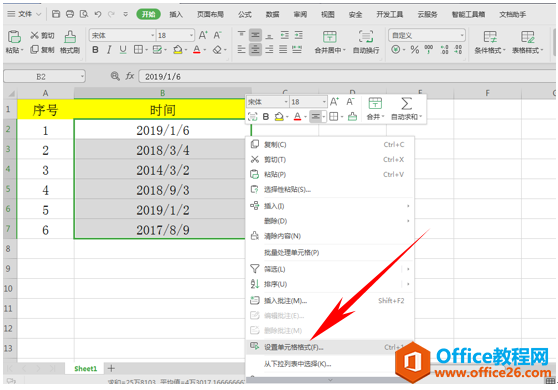Click the Eraser clear icon in ribbon
The image size is (558, 390).
pos(217,50)
